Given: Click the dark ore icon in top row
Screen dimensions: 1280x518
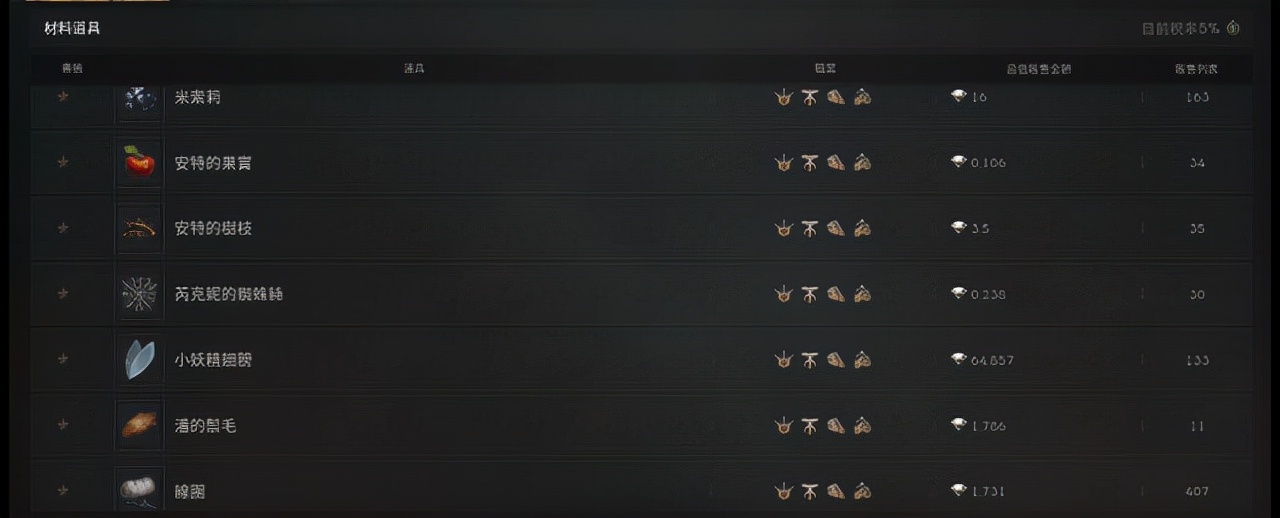Looking at the screenshot, I should 139,99.
